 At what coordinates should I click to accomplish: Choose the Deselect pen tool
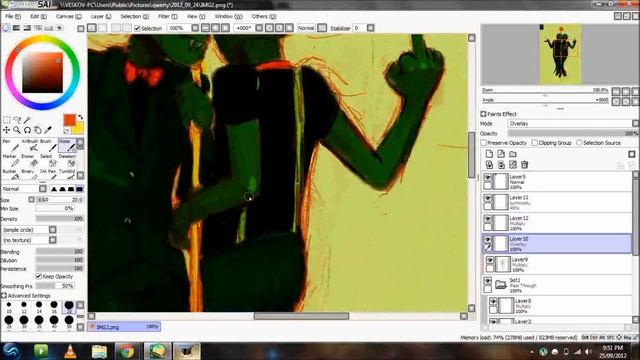coord(67,161)
